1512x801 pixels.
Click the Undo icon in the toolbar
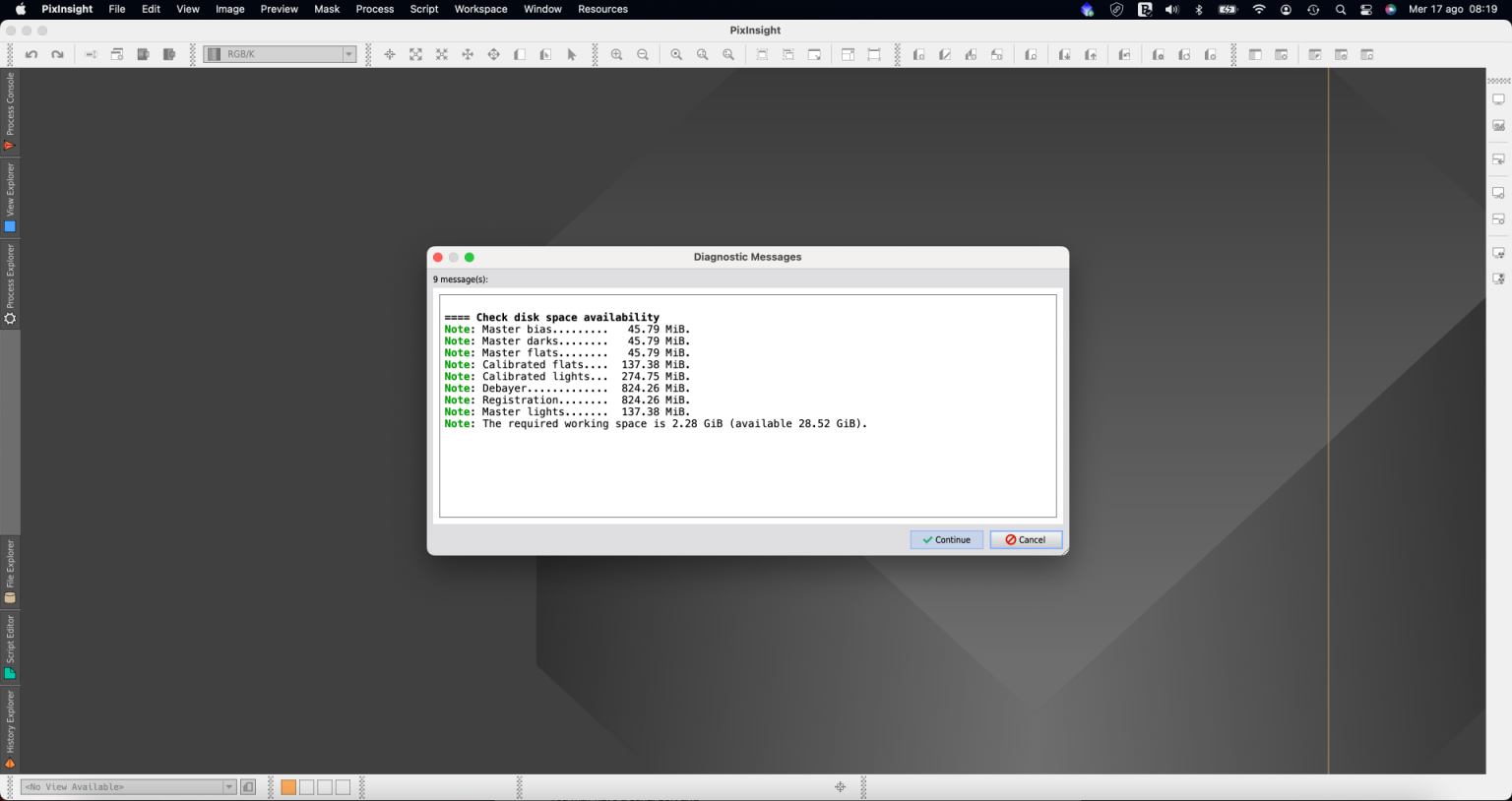point(31,54)
